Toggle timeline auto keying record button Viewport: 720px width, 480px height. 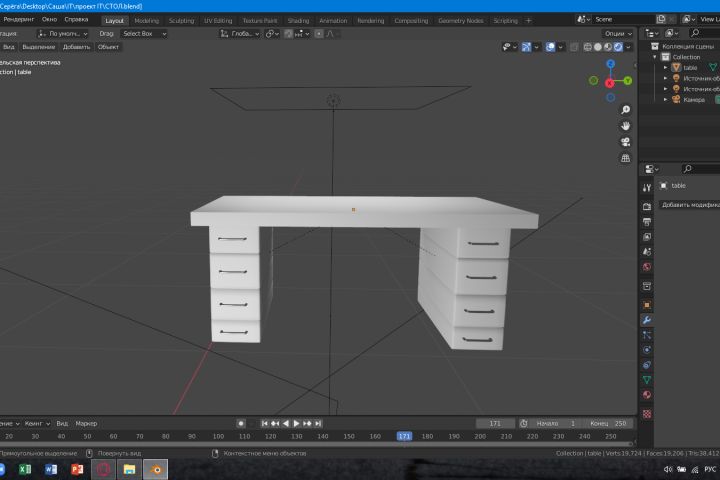tap(241, 424)
